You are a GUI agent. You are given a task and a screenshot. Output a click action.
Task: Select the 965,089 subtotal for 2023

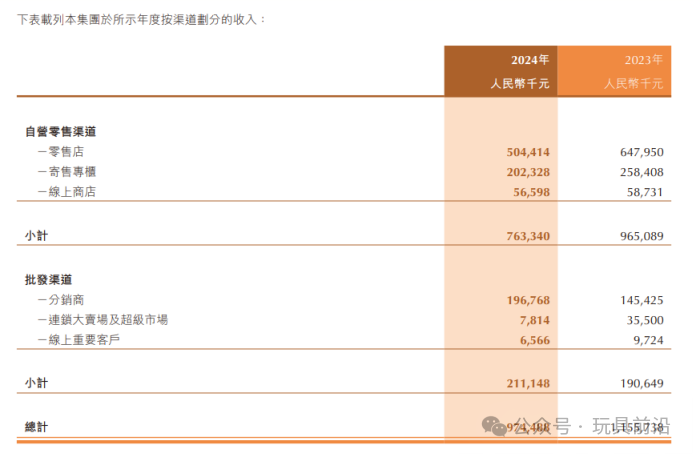click(642, 236)
